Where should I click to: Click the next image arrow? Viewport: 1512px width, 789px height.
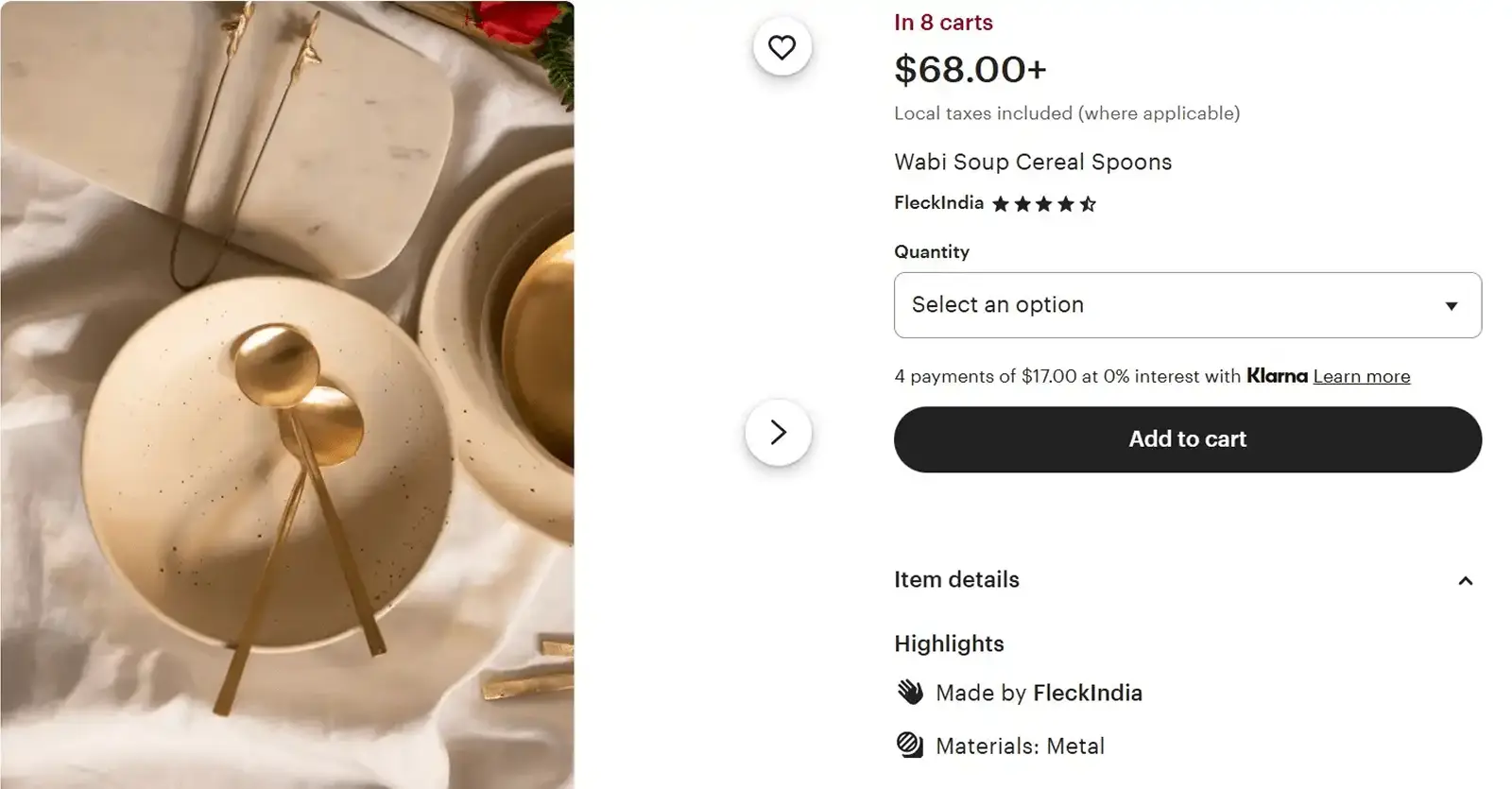(779, 432)
